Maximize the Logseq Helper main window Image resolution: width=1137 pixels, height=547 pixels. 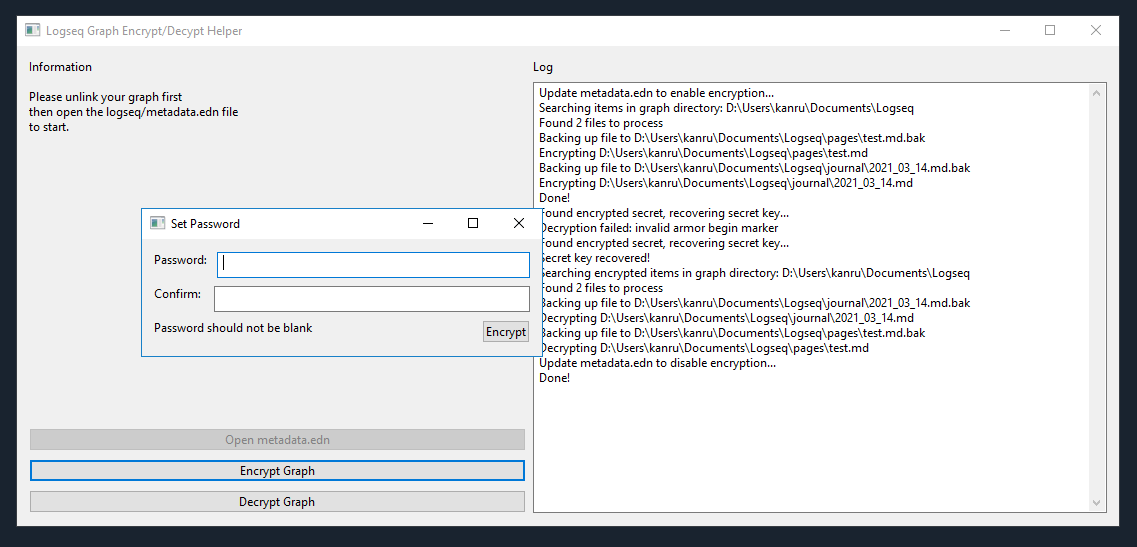[1050, 30]
